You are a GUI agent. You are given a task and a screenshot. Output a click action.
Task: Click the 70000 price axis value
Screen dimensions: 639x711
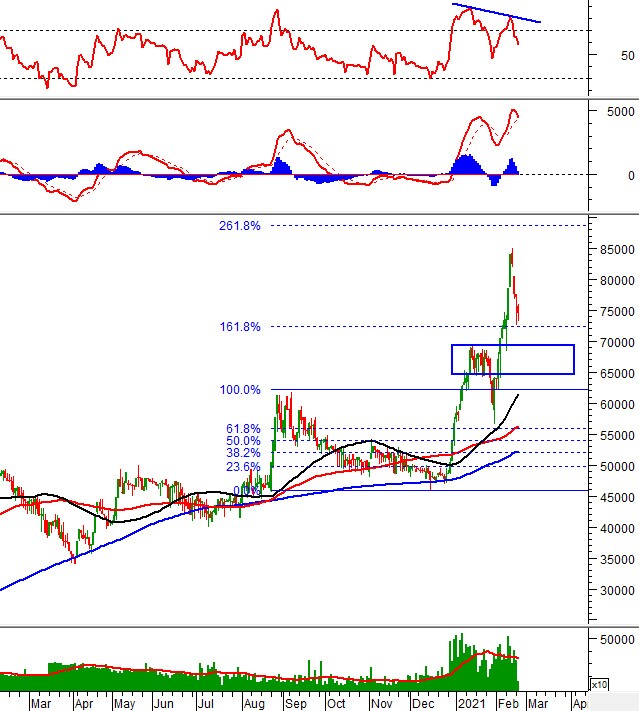coord(617,343)
